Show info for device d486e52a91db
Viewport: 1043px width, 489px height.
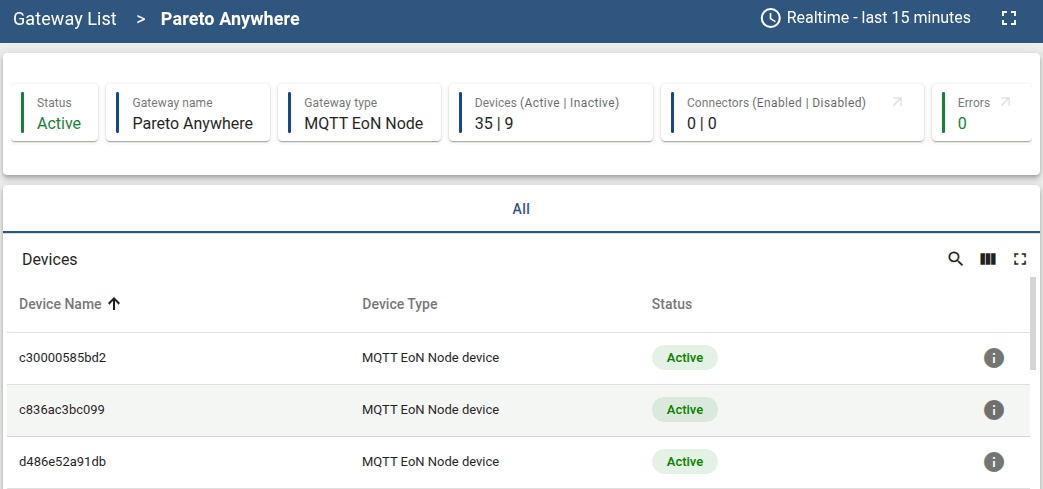tap(994, 462)
